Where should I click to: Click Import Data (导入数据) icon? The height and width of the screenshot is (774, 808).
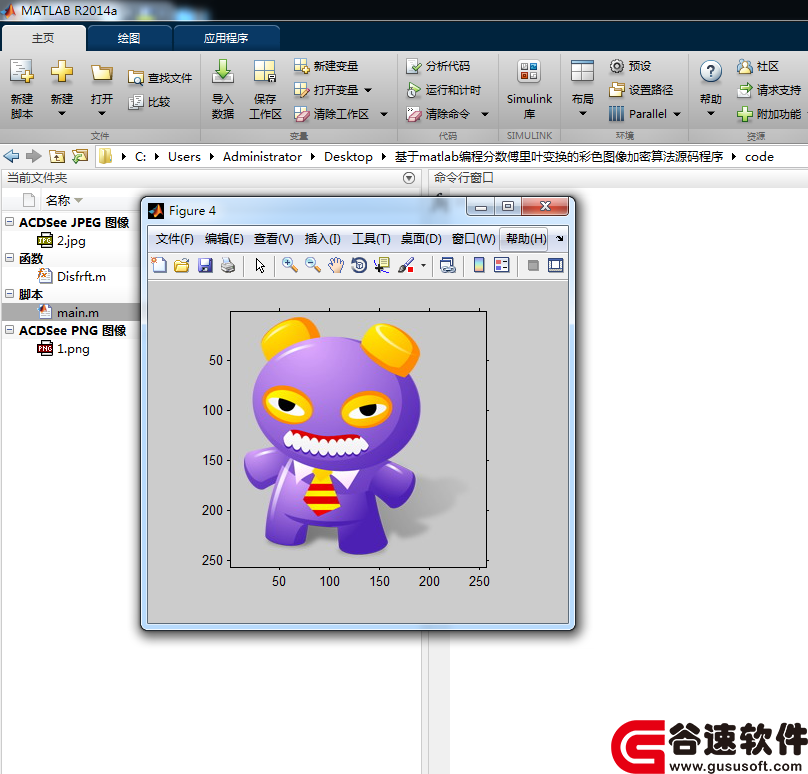pyautogui.click(x=223, y=72)
